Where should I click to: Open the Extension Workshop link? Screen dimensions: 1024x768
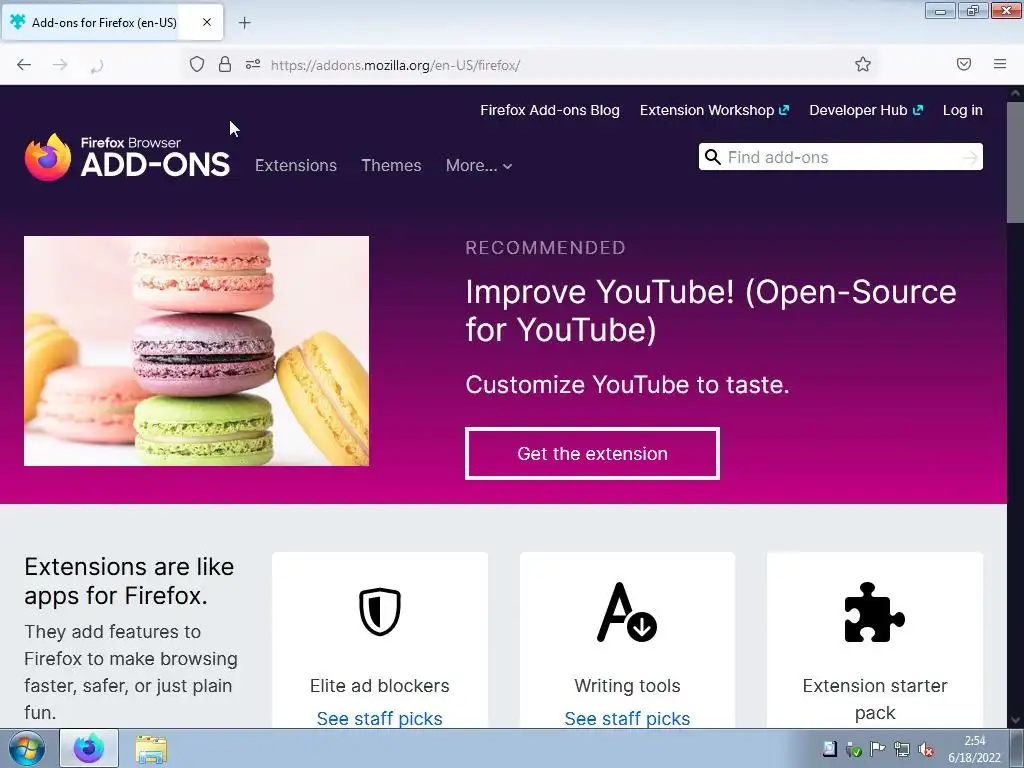coord(714,110)
